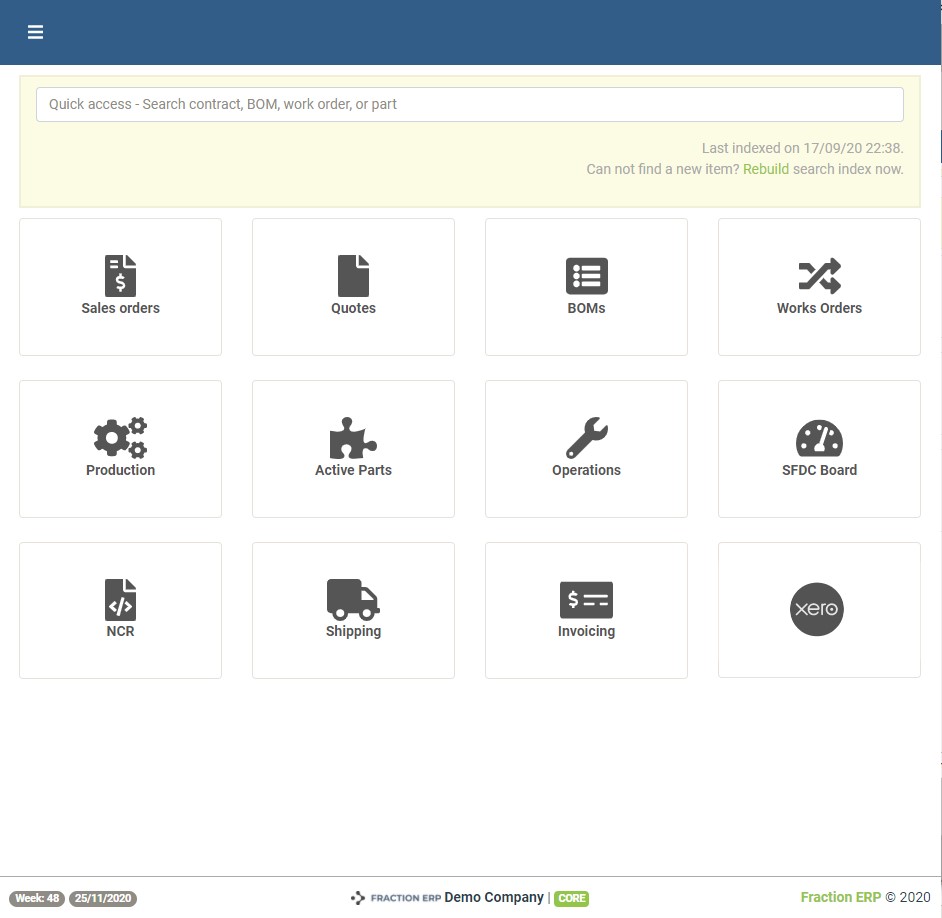Select the Active Parts puzzle icon
This screenshot has width=942, height=918.
click(x=353, y=438)
